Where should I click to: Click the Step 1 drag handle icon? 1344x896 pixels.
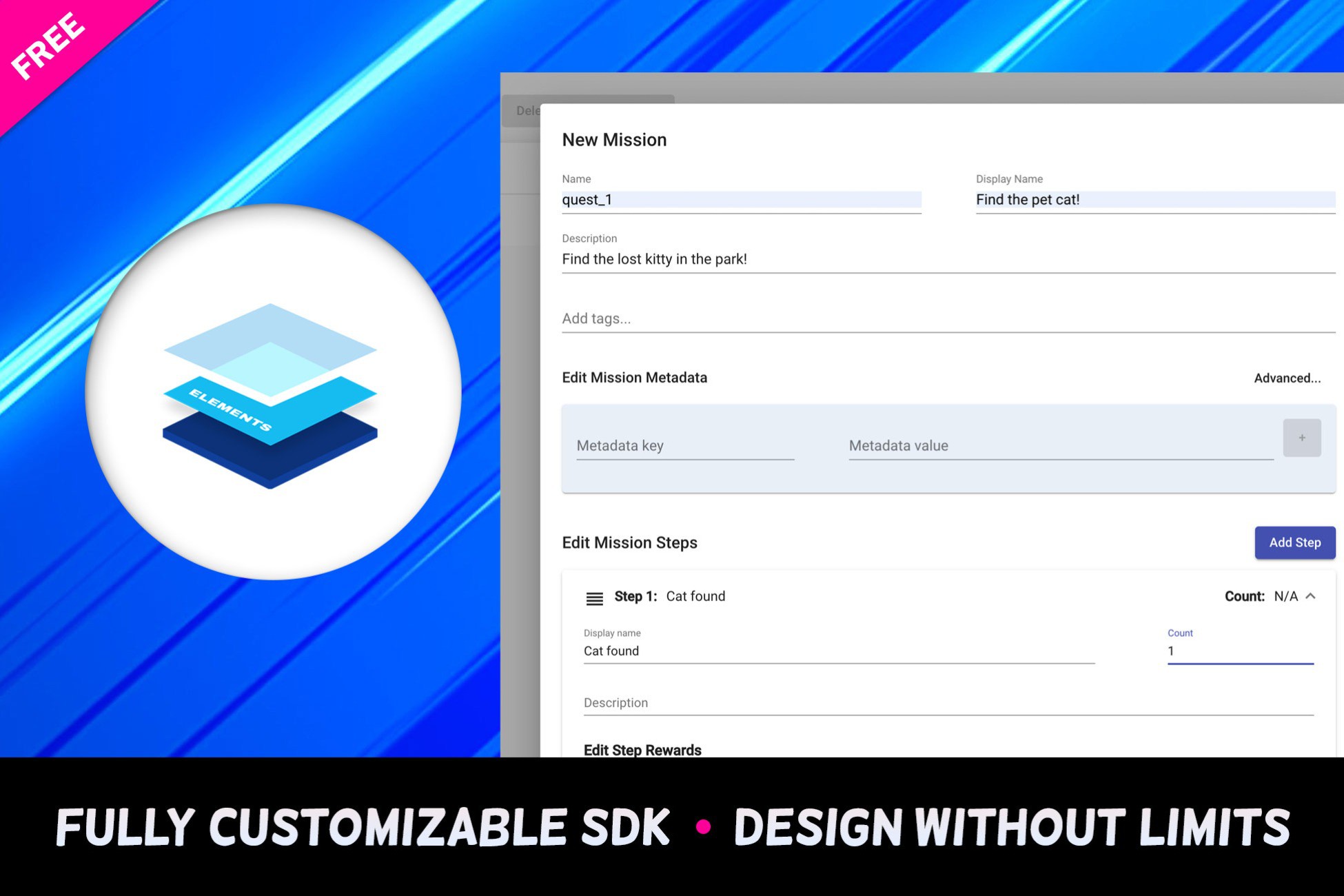[594, 598]
